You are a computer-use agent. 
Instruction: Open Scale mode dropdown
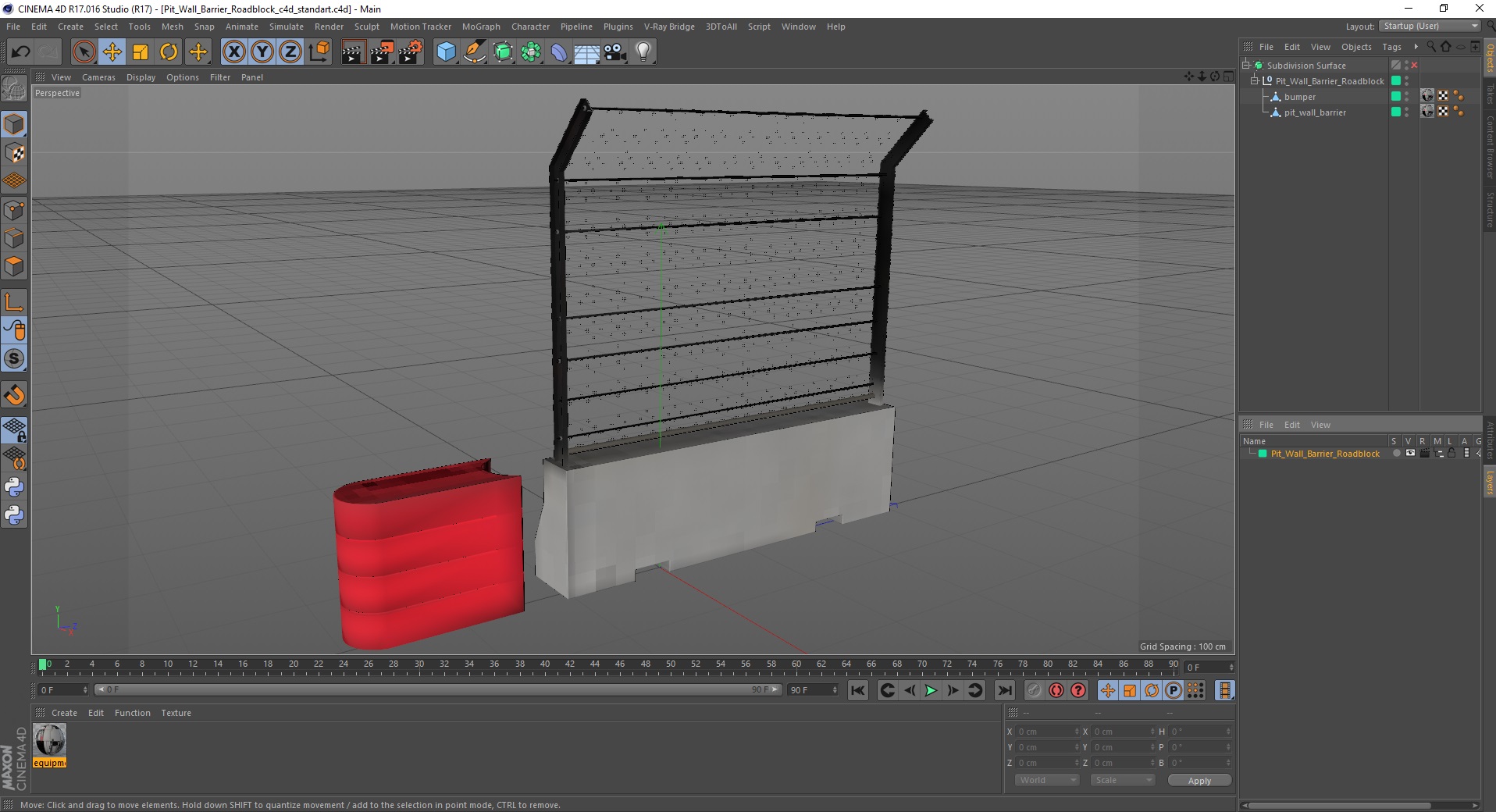[x=1123, y=780]
